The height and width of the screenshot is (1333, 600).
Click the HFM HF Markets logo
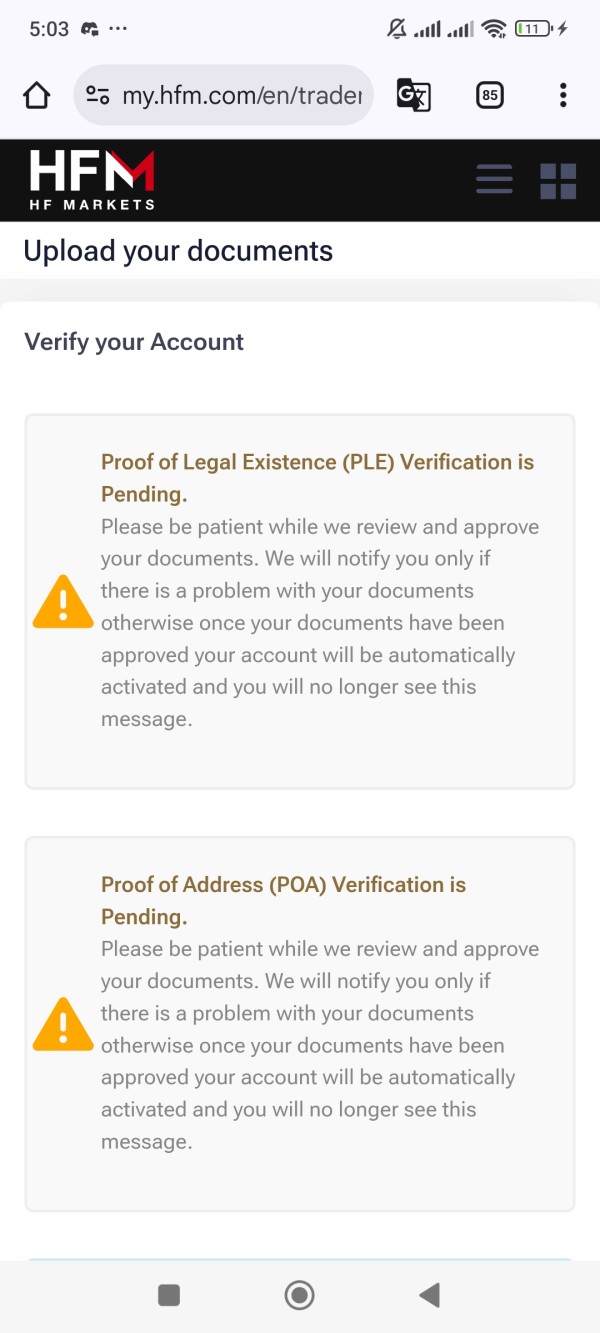(x=92, y=180)
